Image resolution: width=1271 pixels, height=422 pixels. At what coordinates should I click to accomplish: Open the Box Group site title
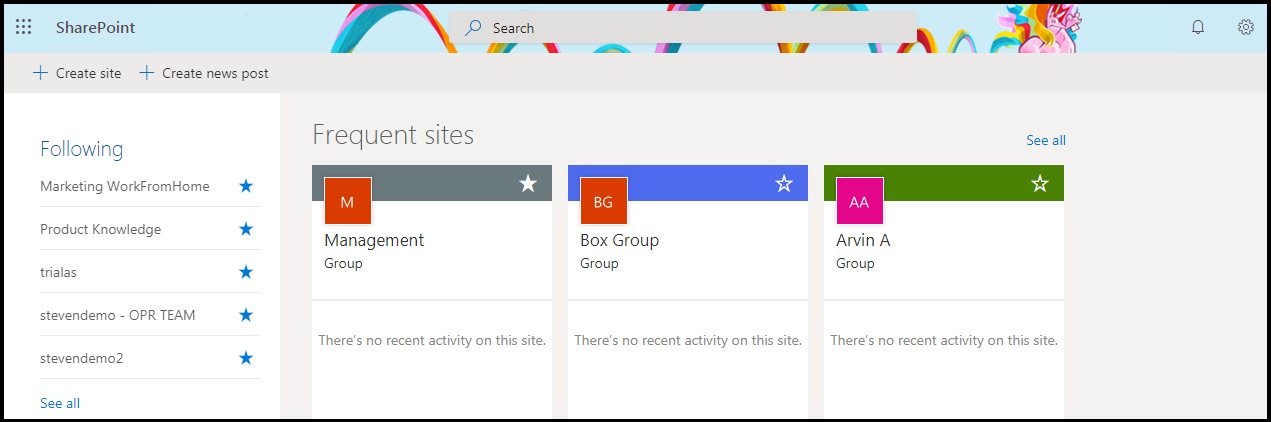pos(619,240)
